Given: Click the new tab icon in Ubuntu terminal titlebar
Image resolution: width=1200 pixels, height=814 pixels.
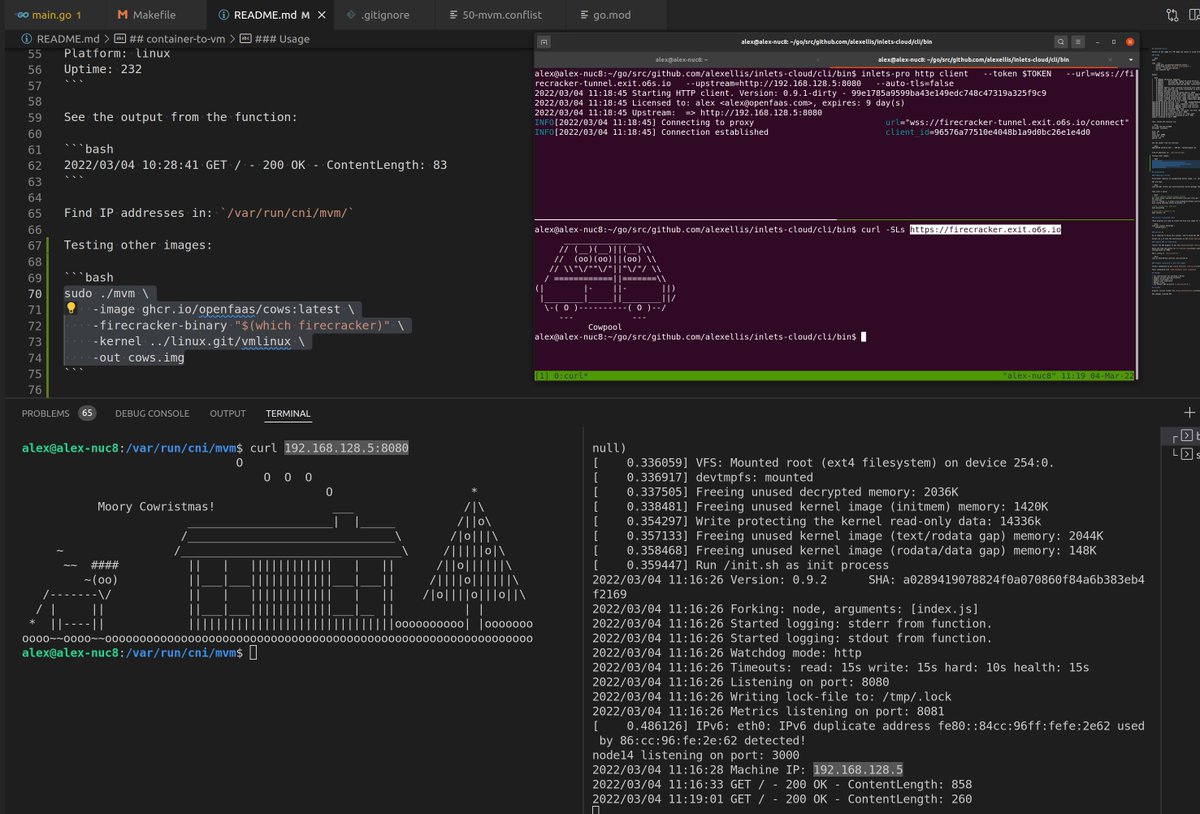Looking at the screenshot, I should tap(544, 42).
